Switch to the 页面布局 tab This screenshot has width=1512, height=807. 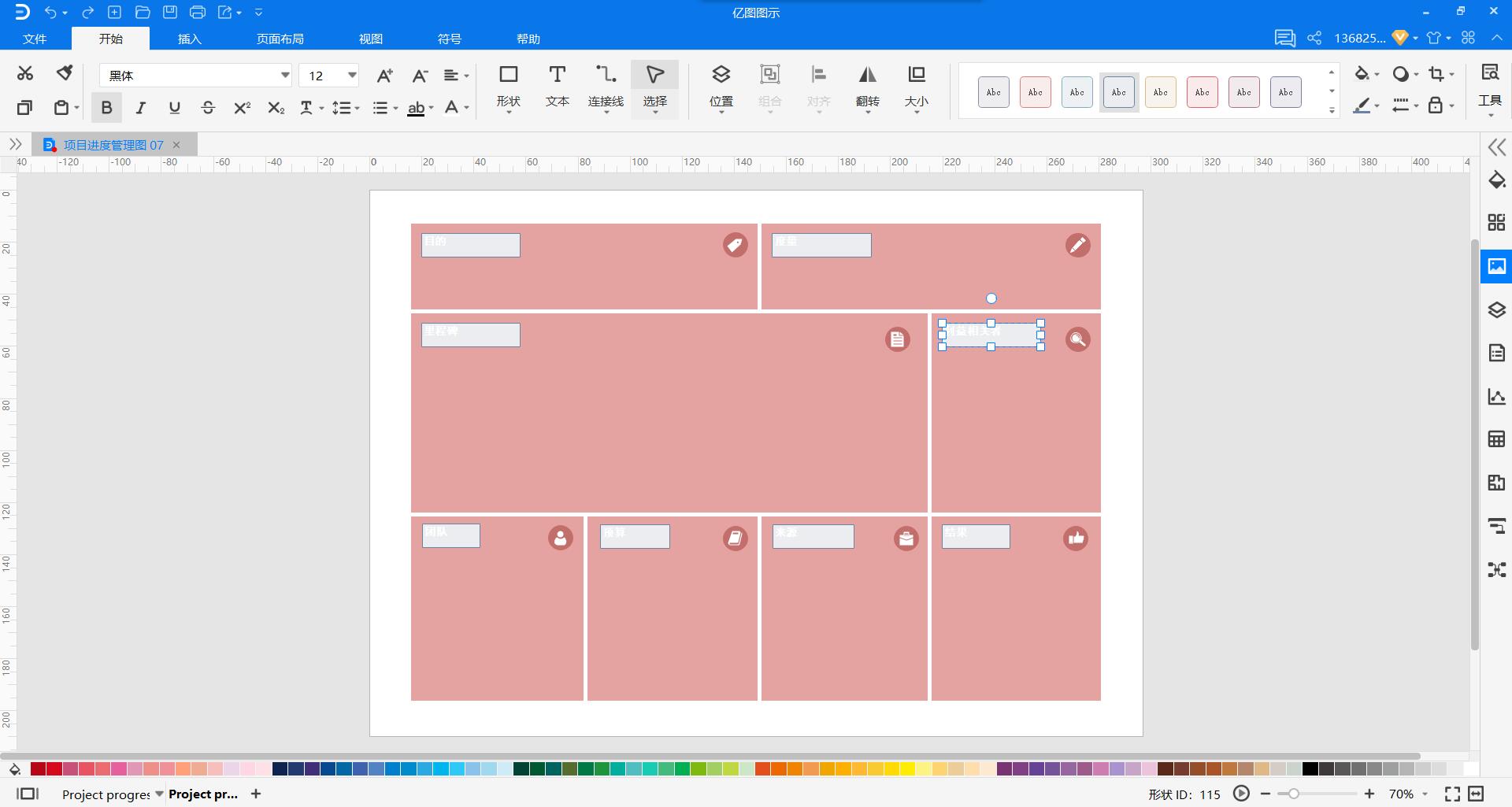click(x=280, y=39)
